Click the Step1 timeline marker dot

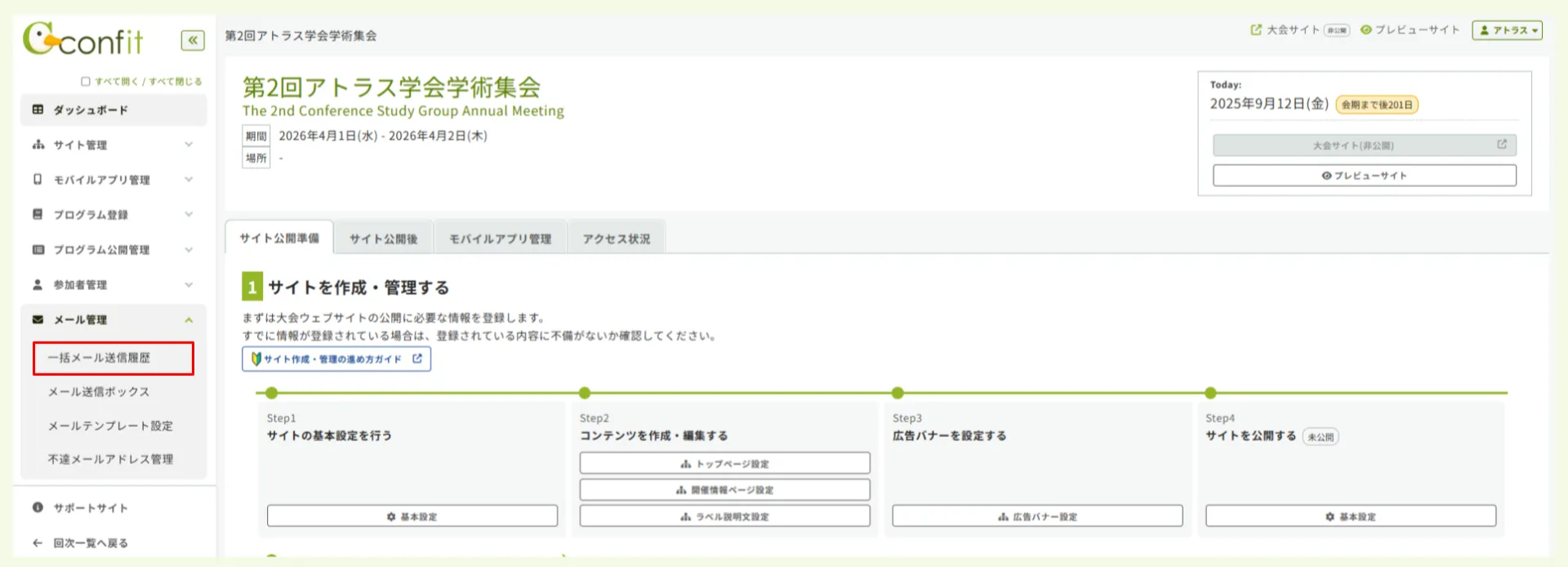tap(272, 393)
